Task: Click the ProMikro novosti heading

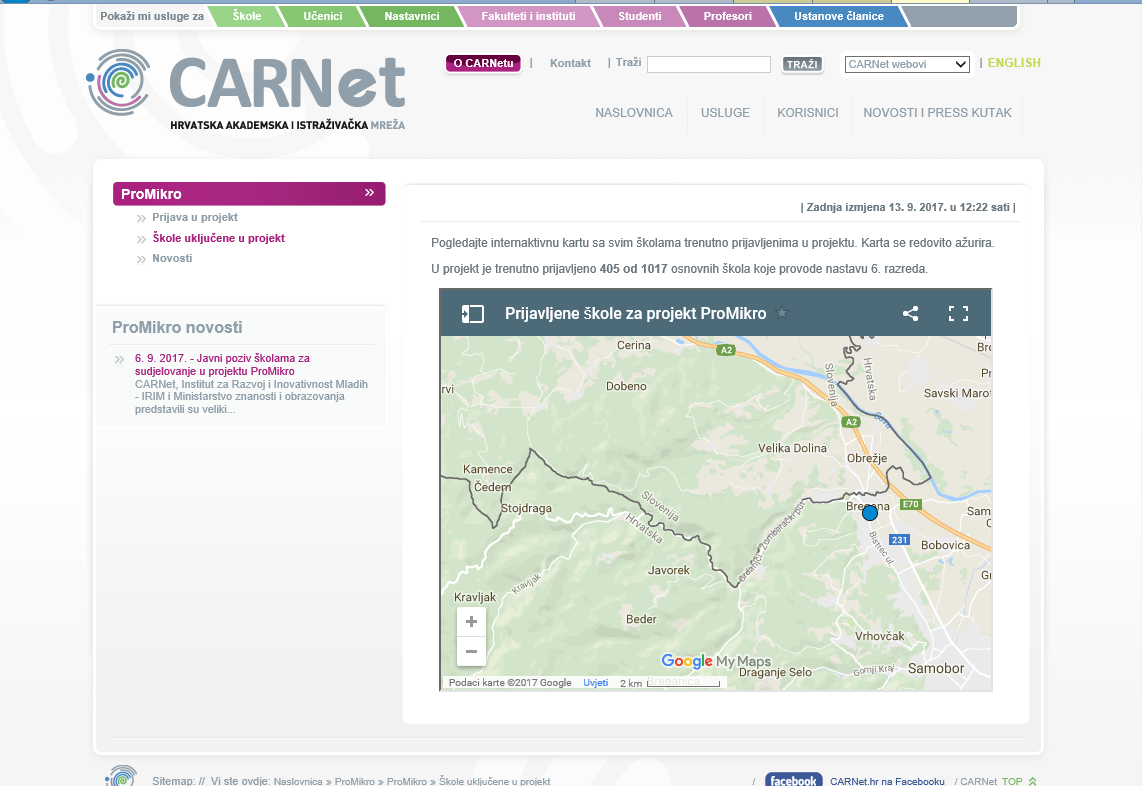Action: (x=177, y=327)
